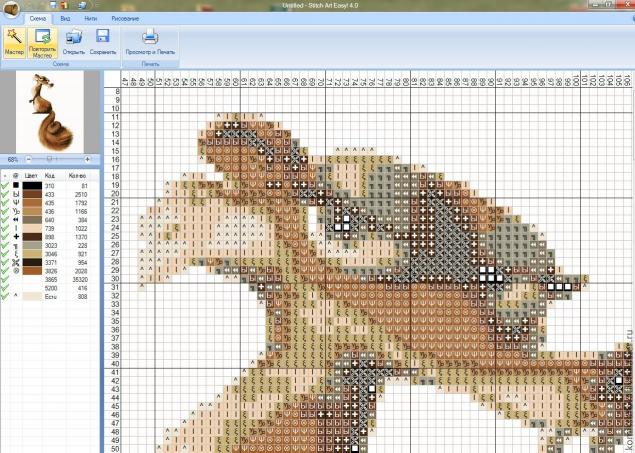This screenshot has width=635, height=453.
Task: Toggle the checkmark for thread 739
Action: [x=5, y=228]
